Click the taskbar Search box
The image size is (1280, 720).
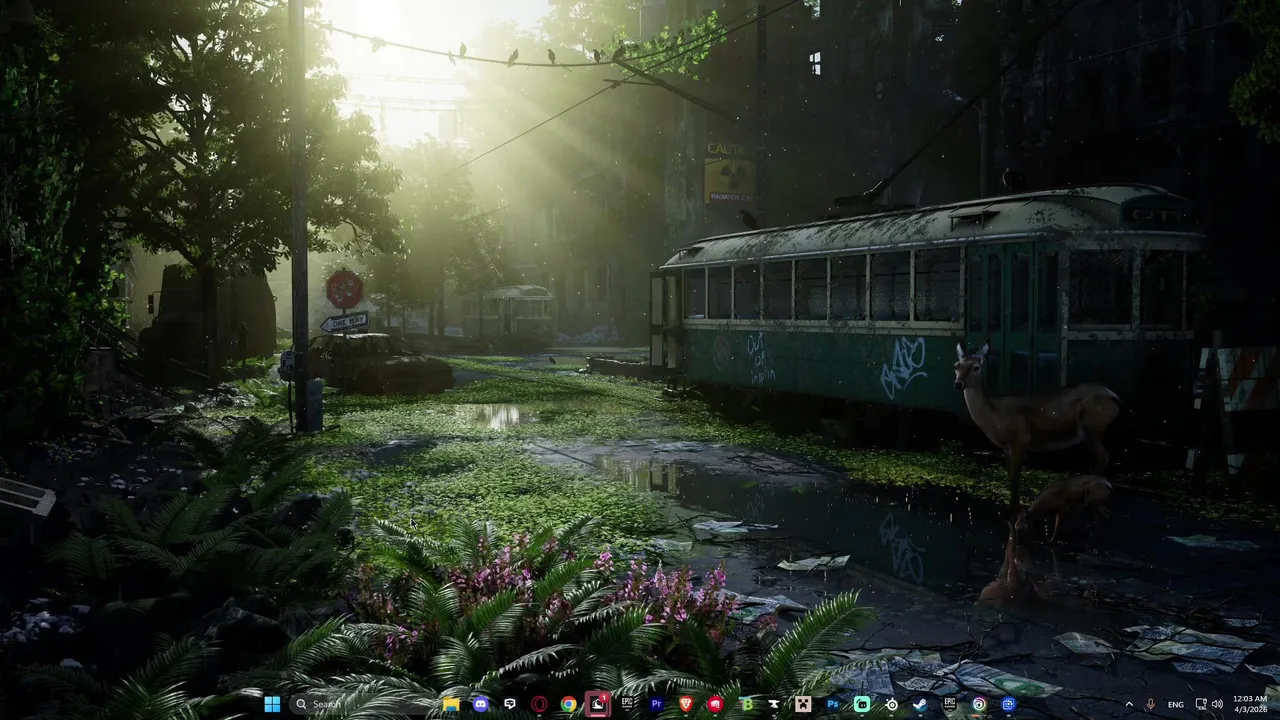coord(360,704)
